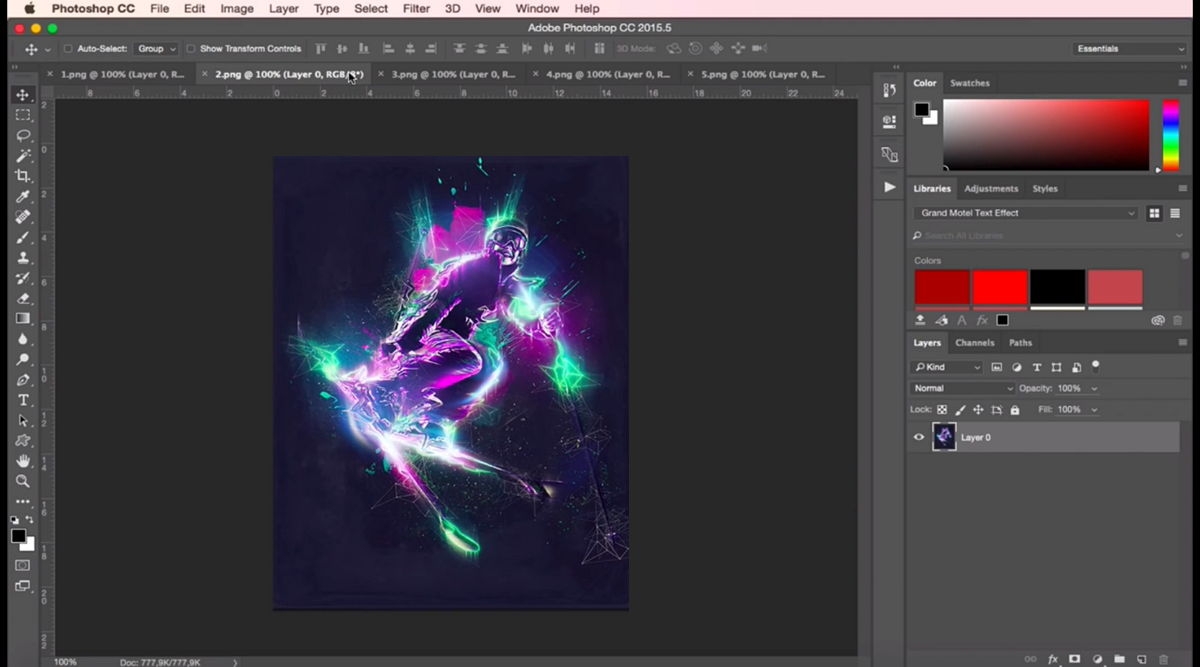Select the Blur tool
The height and width of the screenshot is (667, 1200).
[x=23, y=339]
